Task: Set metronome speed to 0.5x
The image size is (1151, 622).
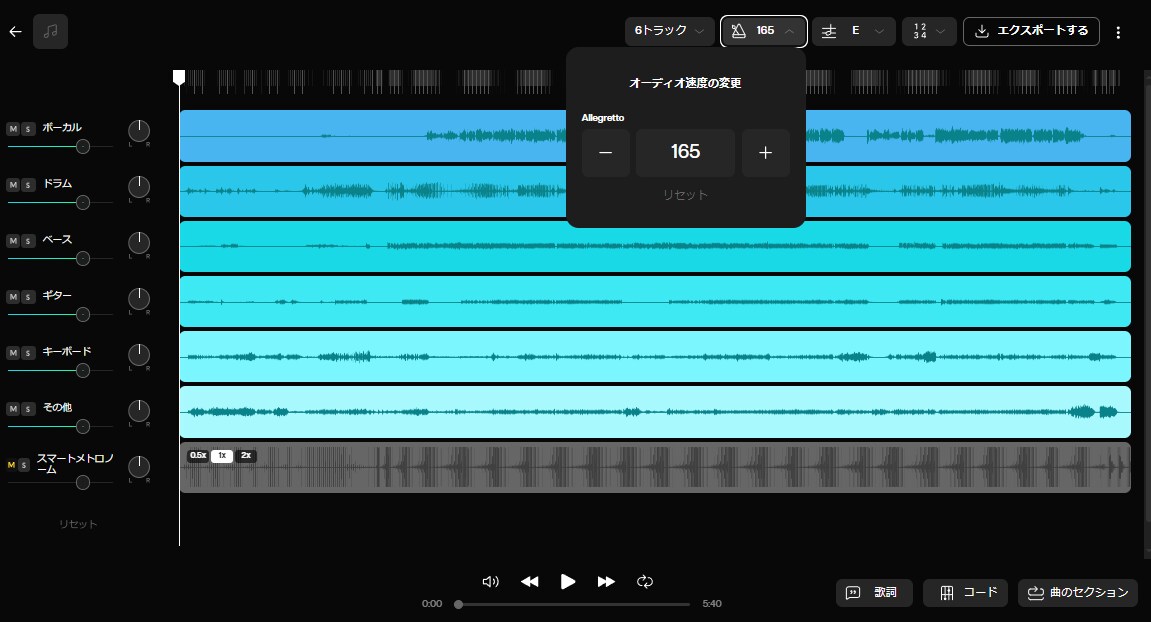Action: tap(198, 456)
